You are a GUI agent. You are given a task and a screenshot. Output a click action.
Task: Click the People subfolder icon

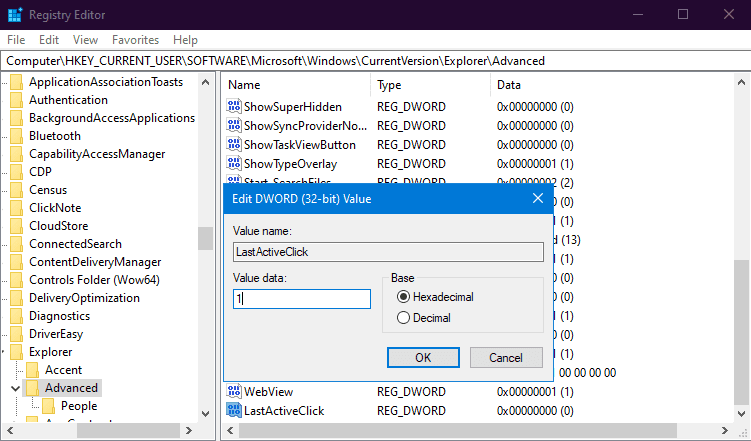(x=48, y=406)
